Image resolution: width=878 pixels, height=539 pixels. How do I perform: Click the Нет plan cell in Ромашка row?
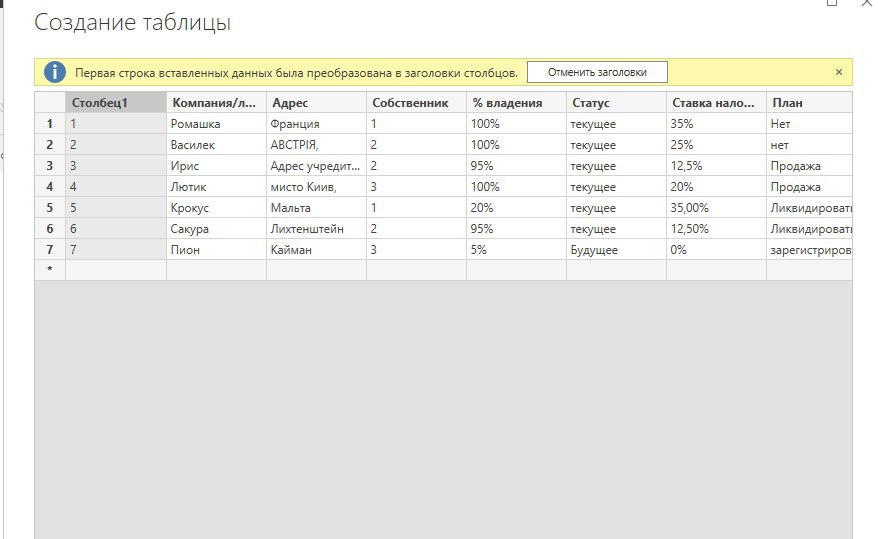(810, 124)
